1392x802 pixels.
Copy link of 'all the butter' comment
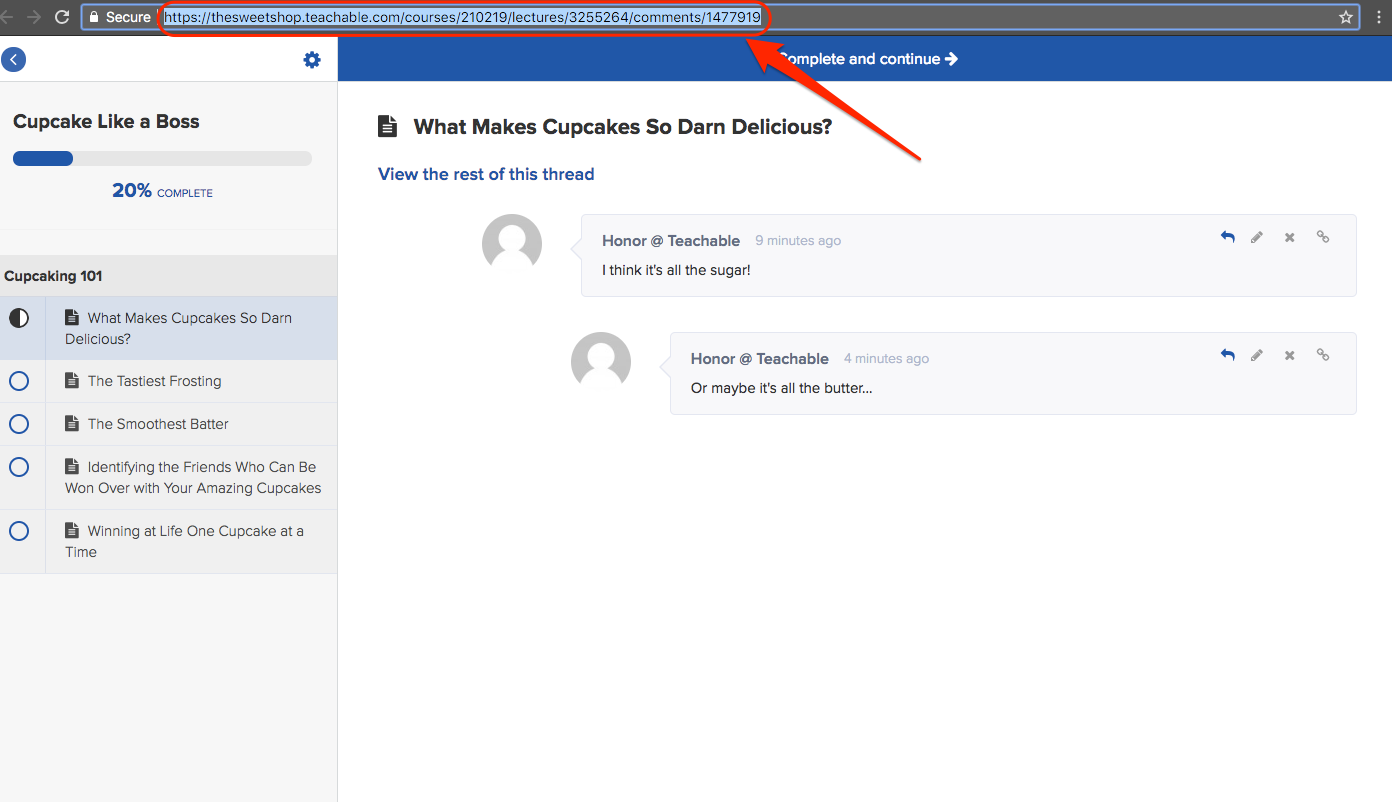pos(1323,355)
